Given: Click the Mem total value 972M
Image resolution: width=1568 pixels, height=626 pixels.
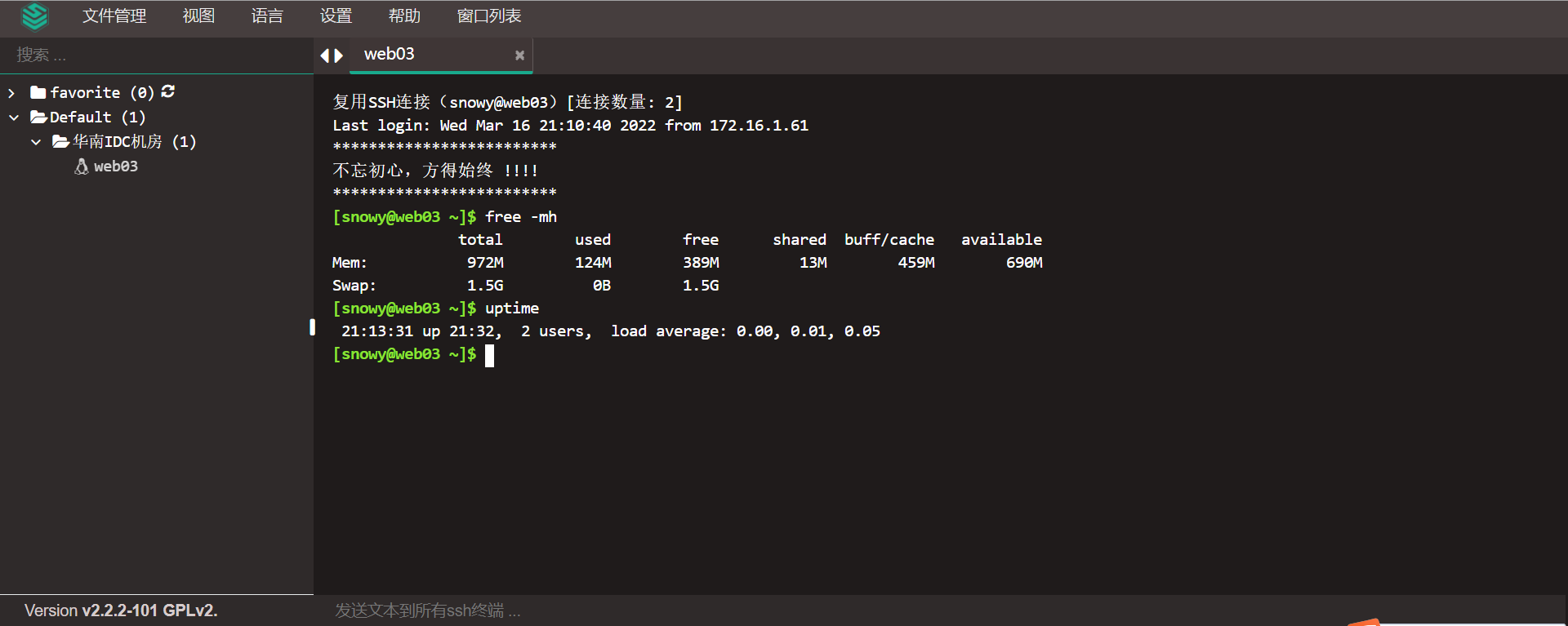Looking at the screenshot, I should [485, 263].
